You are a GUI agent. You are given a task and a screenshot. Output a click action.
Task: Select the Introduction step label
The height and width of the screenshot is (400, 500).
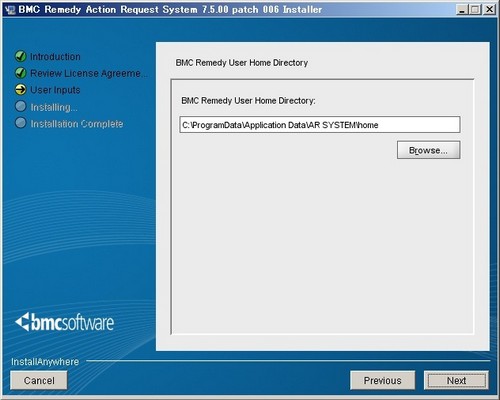tap(55, 57)
